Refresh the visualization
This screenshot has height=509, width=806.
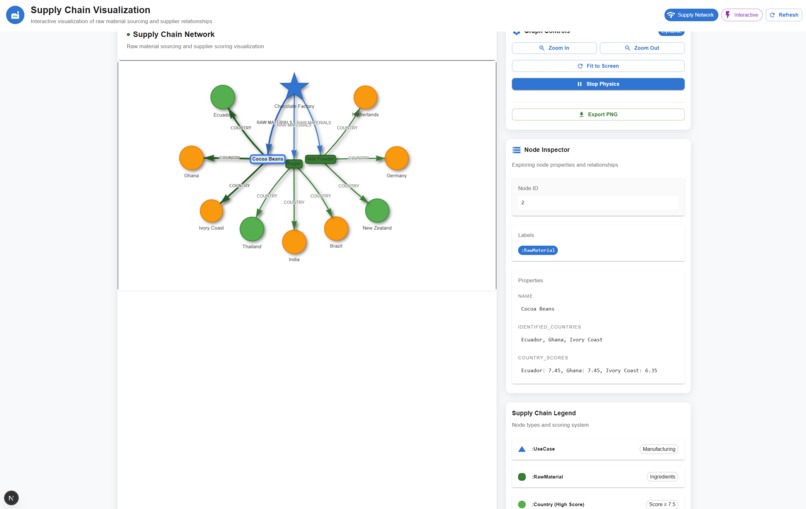pyautogui.click(x=784, y=15)
